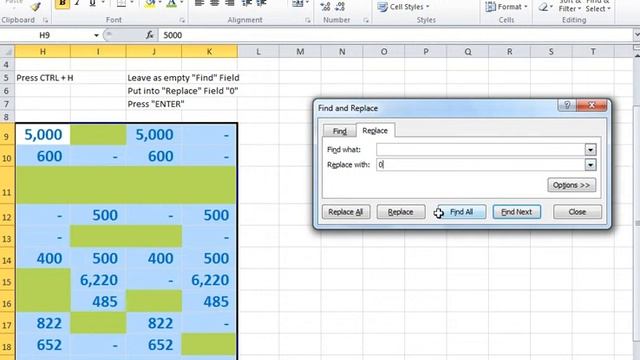This screenshot has height=360, width=640.
Task: Open the Clipboard dialog launcher
Action: 45,20
